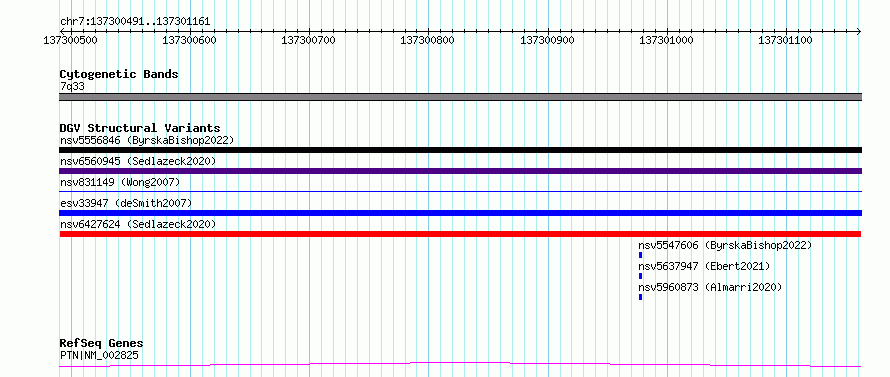Click the purple nsv6560945 variant bar
This screenshot has width=890, height=377.
pyautogui.click(x=460, y=171)
